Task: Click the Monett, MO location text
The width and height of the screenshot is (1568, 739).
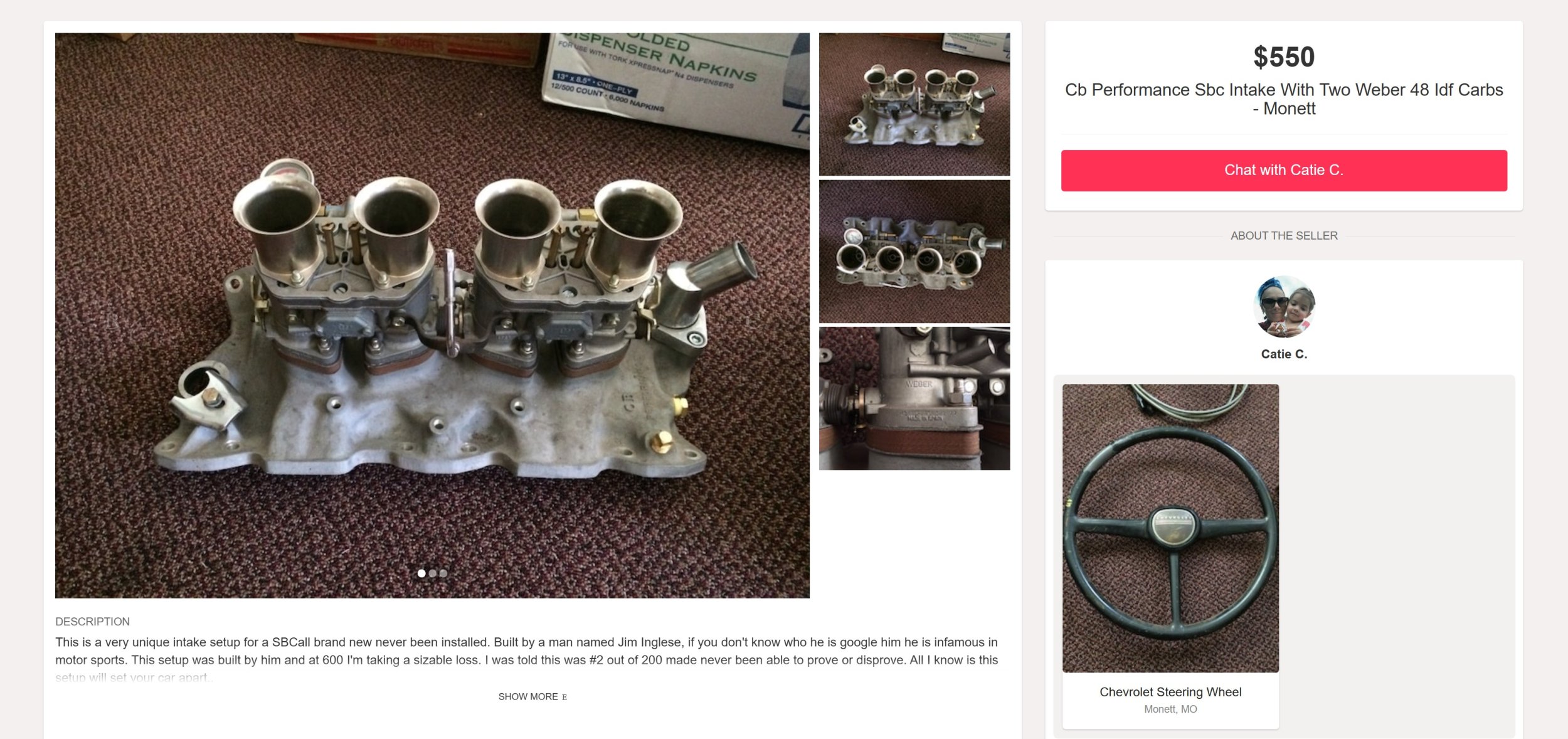Action: [x=1170, y=710]
